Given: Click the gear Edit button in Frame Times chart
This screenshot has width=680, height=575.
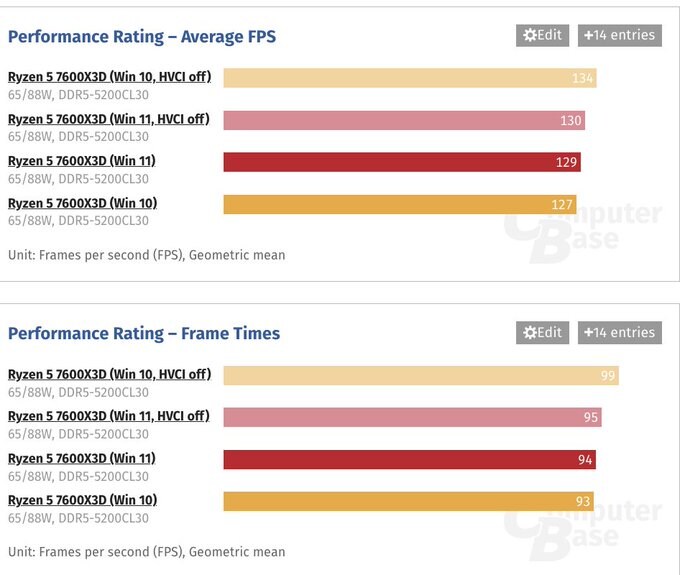Looking at the screenshot, I should pos(542,333).
